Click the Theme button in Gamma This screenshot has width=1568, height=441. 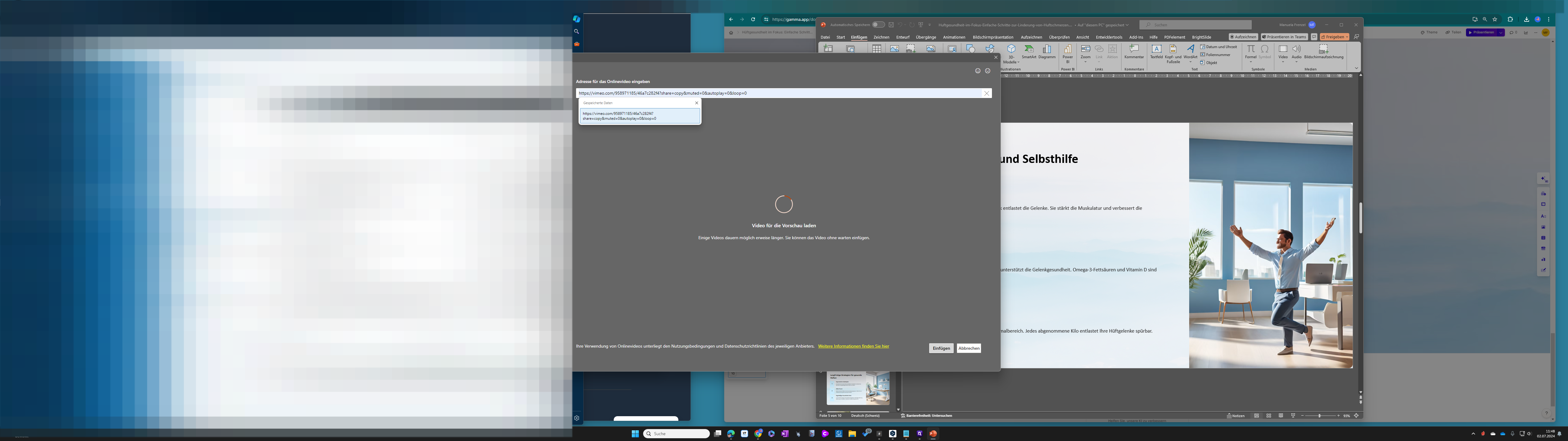(x=1429, y=32)
